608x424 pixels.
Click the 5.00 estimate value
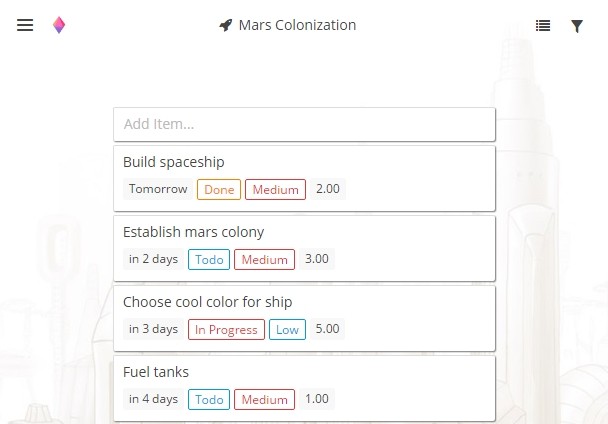point(327,329)
